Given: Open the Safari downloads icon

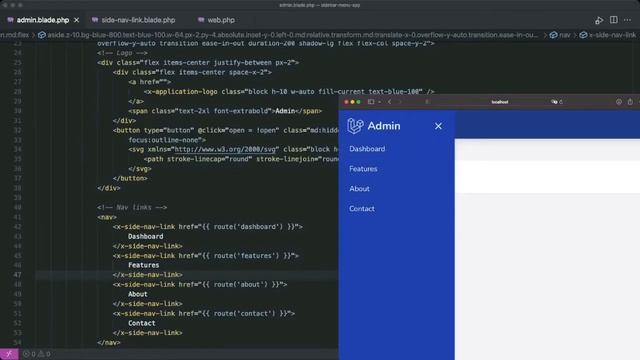Looking at the screenshot, I should pyautogui.click(x=619, y=102).
